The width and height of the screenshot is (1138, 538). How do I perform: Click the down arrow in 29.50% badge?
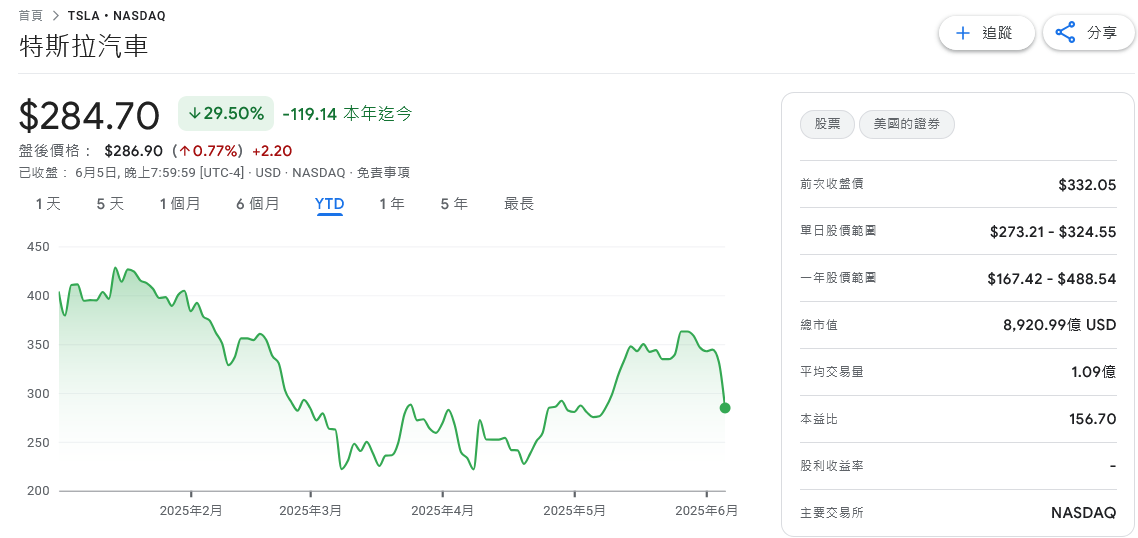pyautogui.click(x=194, y=113)
